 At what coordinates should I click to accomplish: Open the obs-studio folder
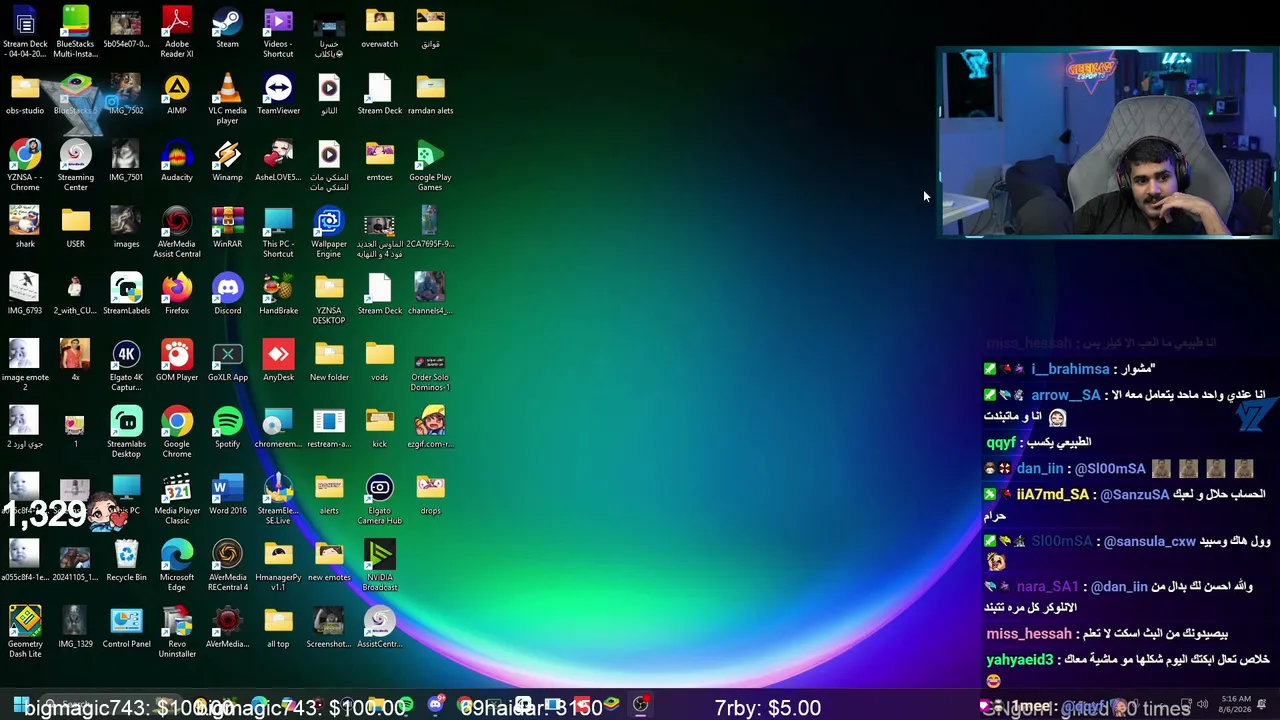25,94
